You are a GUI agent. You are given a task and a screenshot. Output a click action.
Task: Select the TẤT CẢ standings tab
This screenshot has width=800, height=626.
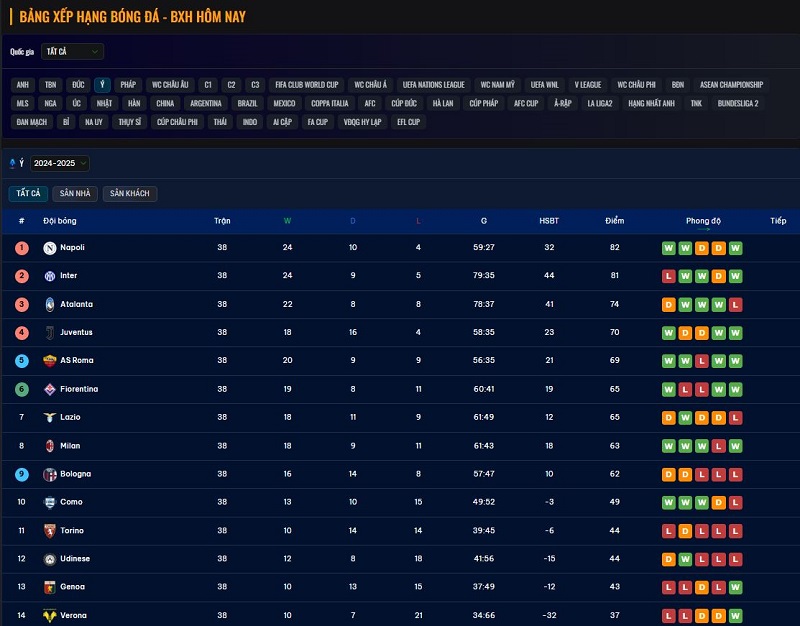pos(28,193)
